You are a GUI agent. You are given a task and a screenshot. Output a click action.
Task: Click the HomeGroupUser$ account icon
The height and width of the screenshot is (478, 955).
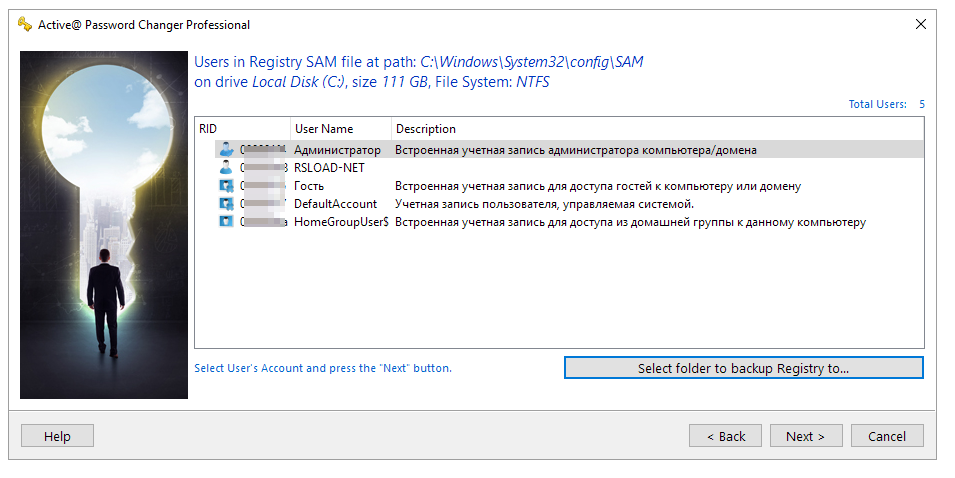click(x=226, y=222)
